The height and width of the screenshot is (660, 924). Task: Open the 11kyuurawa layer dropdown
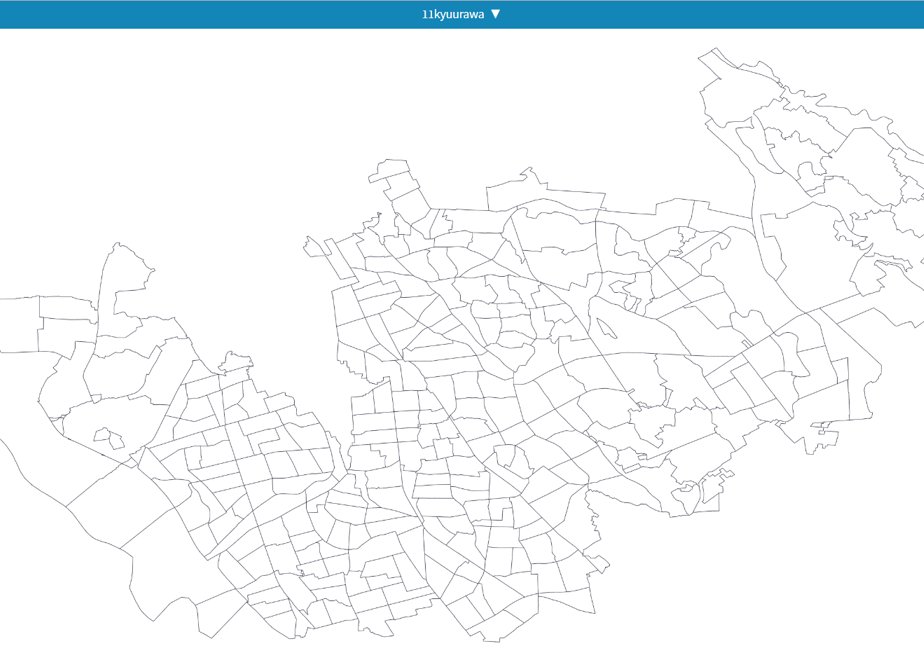(461, 14)
